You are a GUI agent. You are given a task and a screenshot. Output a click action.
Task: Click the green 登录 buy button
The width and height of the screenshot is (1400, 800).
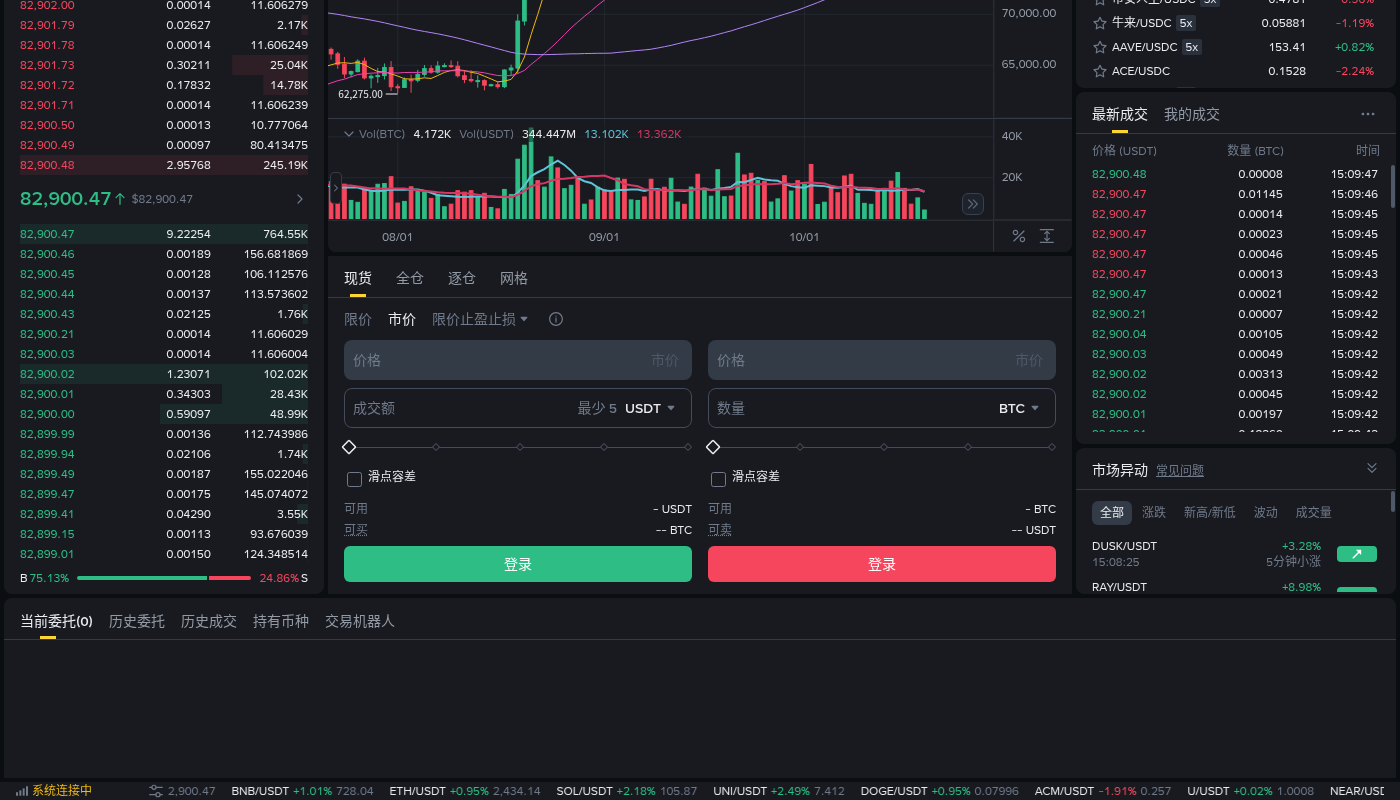[x=518, y=564]
